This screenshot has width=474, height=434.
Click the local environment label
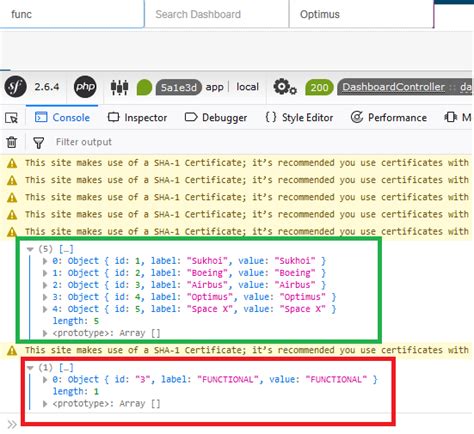[x=247, y=87]
